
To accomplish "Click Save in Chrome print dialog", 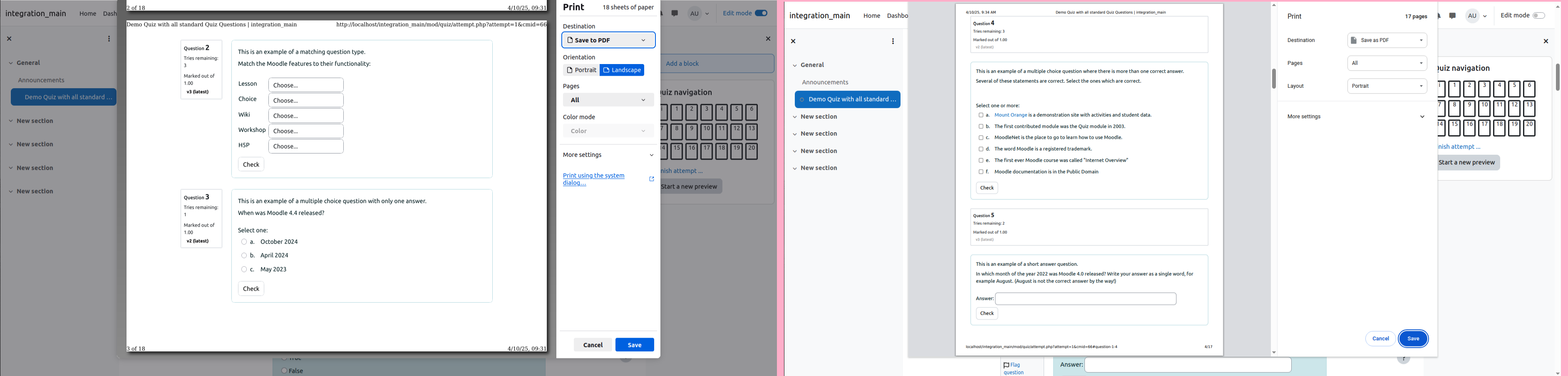I will pyautogui.click(x=1413, y=339).
